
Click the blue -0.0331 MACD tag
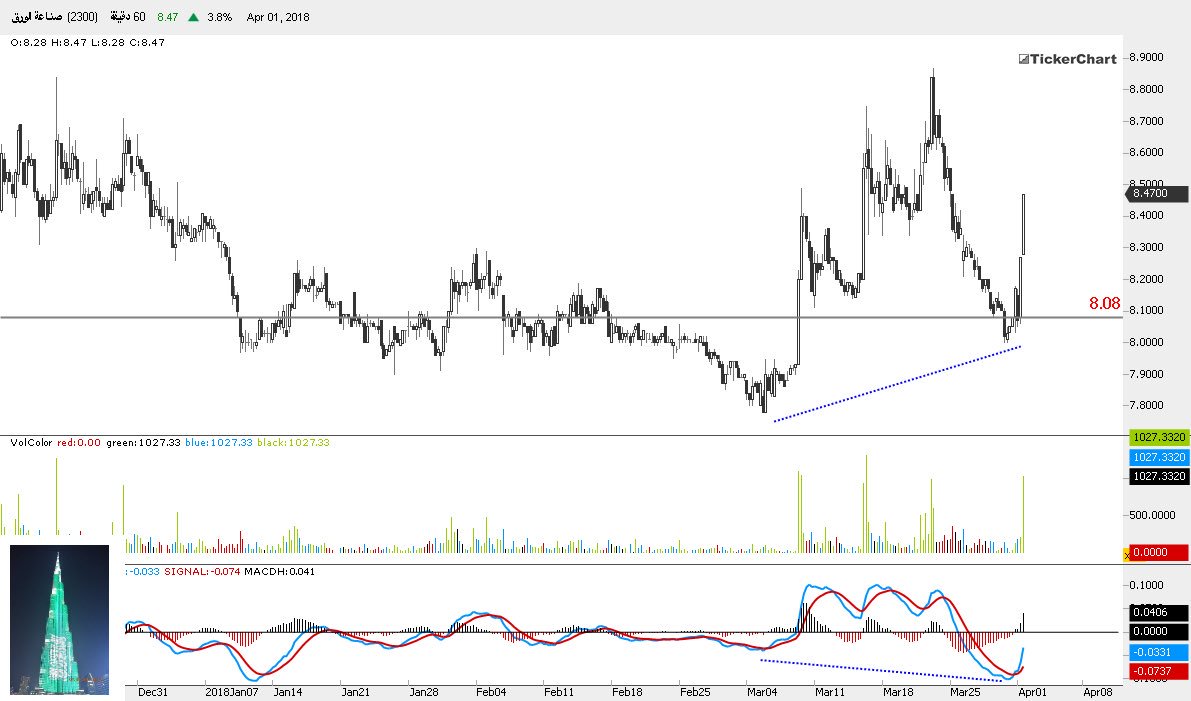pyautogui.click(x=1159, y=652)
